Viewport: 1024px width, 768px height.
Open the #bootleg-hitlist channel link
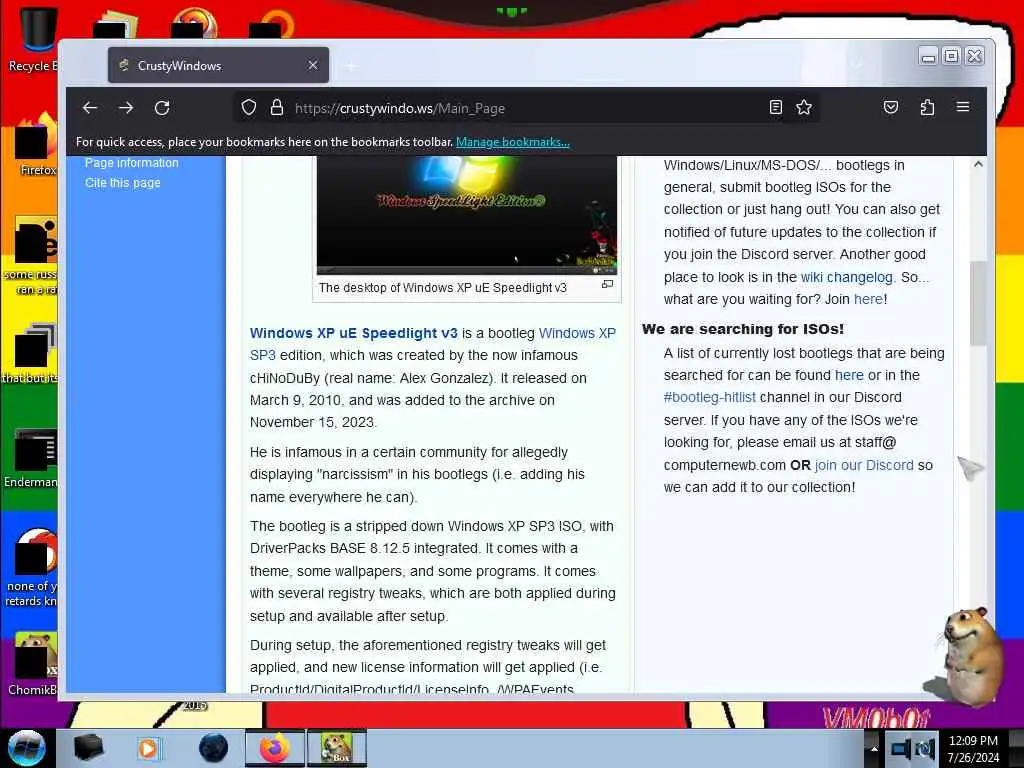point(709,397)
